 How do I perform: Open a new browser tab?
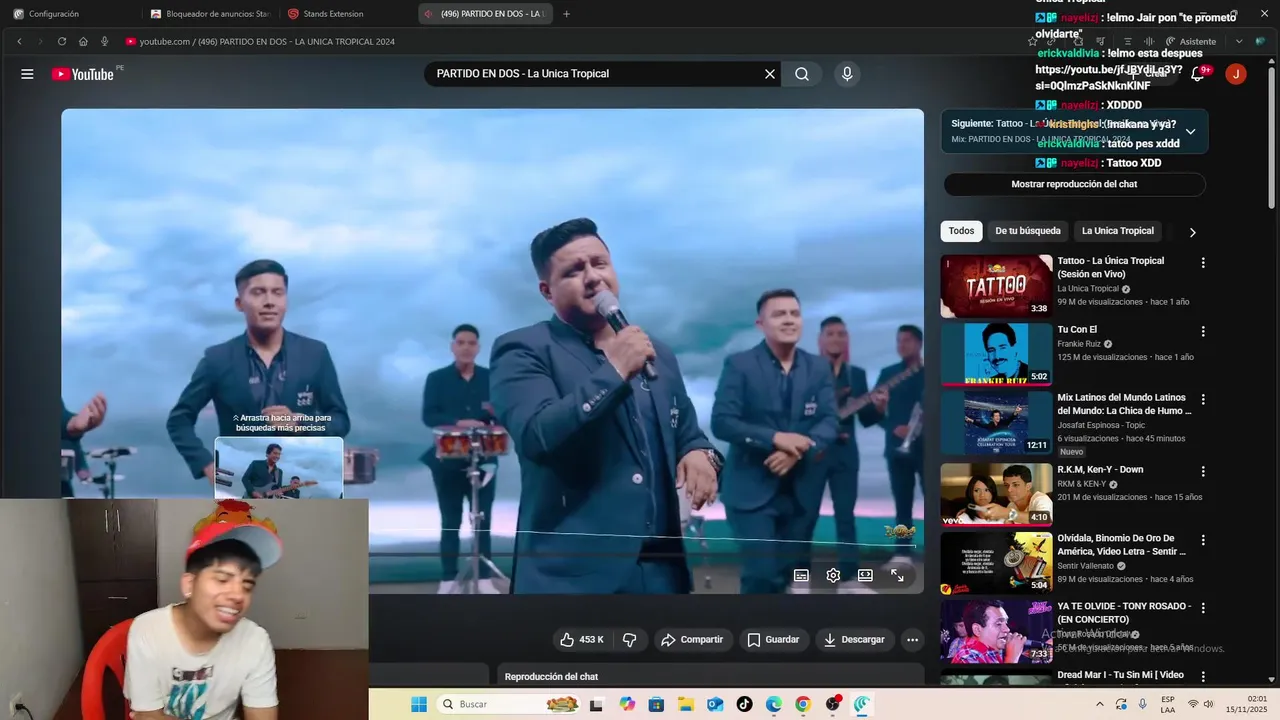pyautogui.click(x=567, y=14)
